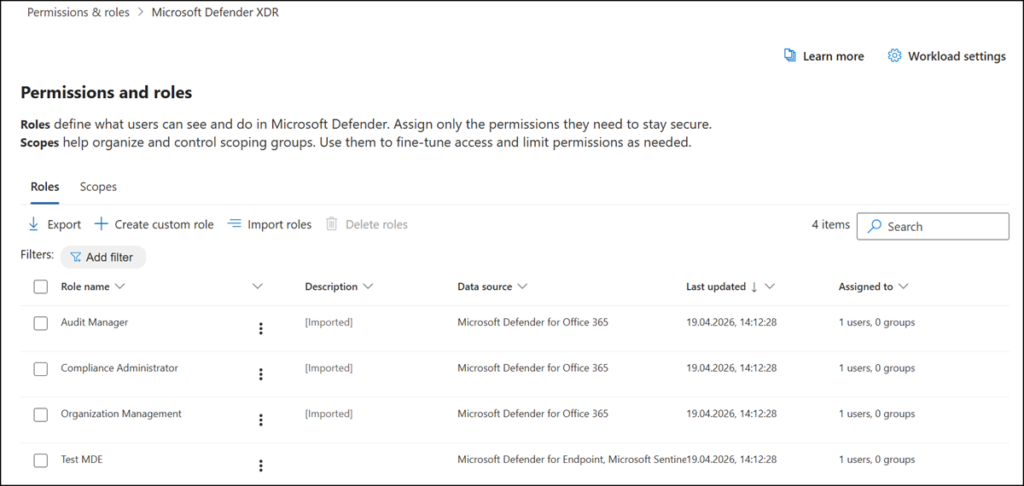Image resolution: width=1024 pixels, height=486 pixels.
Task: Click Audit Manager's Microsoft Defender for Office 365 cell
Action: [x=533, y=322]
